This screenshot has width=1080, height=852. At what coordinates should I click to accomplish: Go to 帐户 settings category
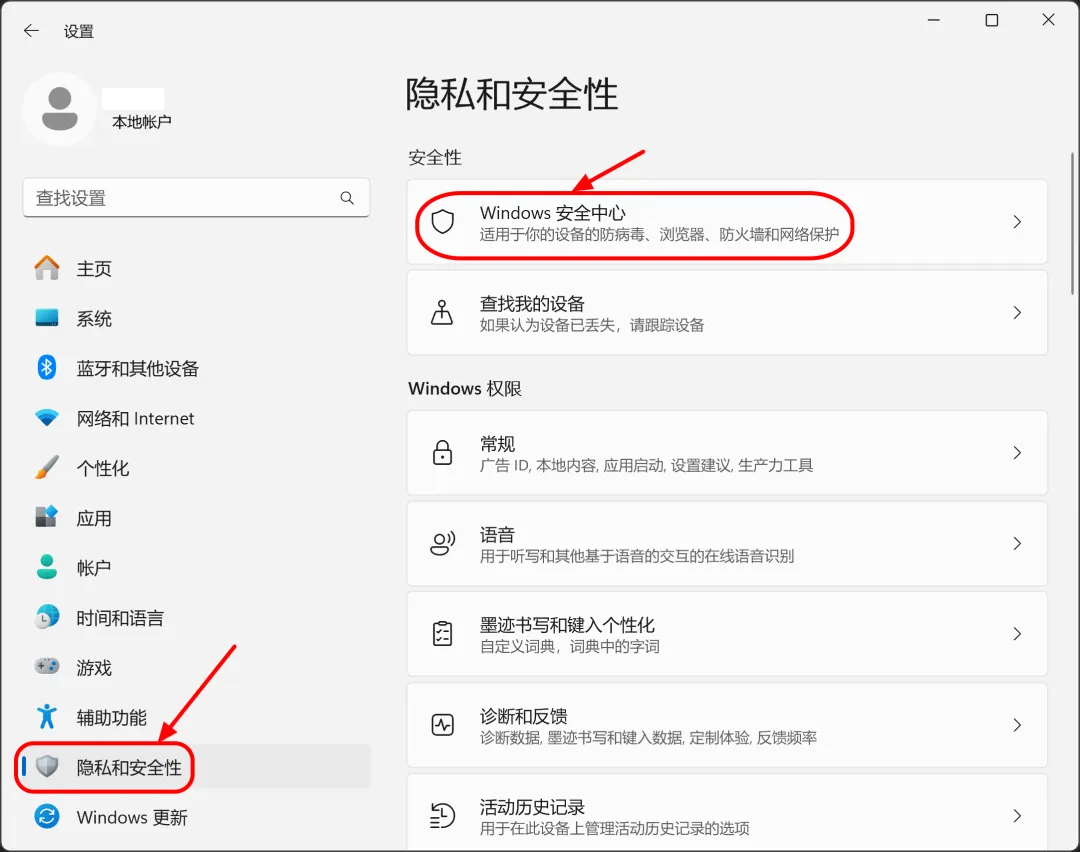[x=196, y=568]
